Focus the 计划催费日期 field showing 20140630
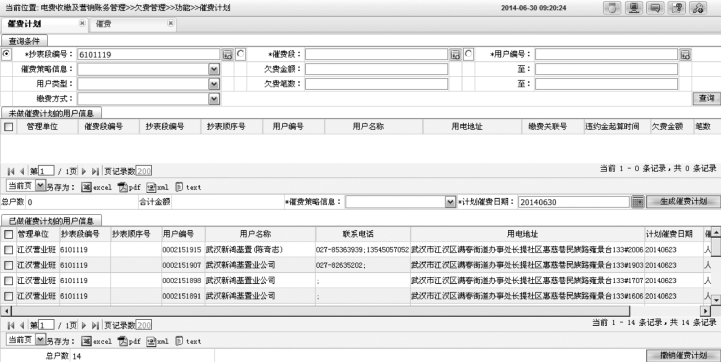721x362 pixels. (574, 202)
